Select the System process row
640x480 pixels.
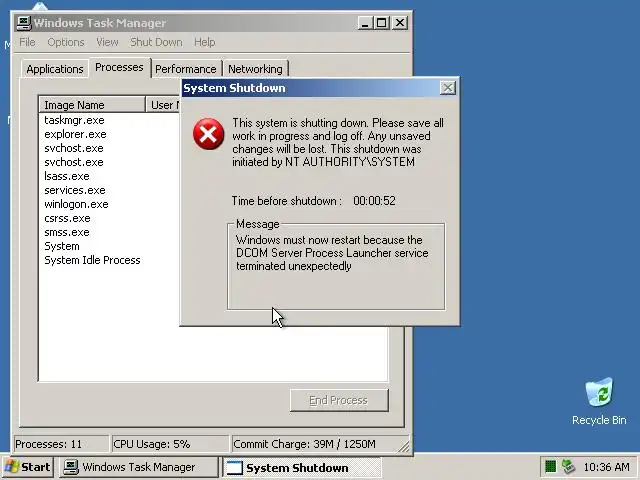(62, 246)
